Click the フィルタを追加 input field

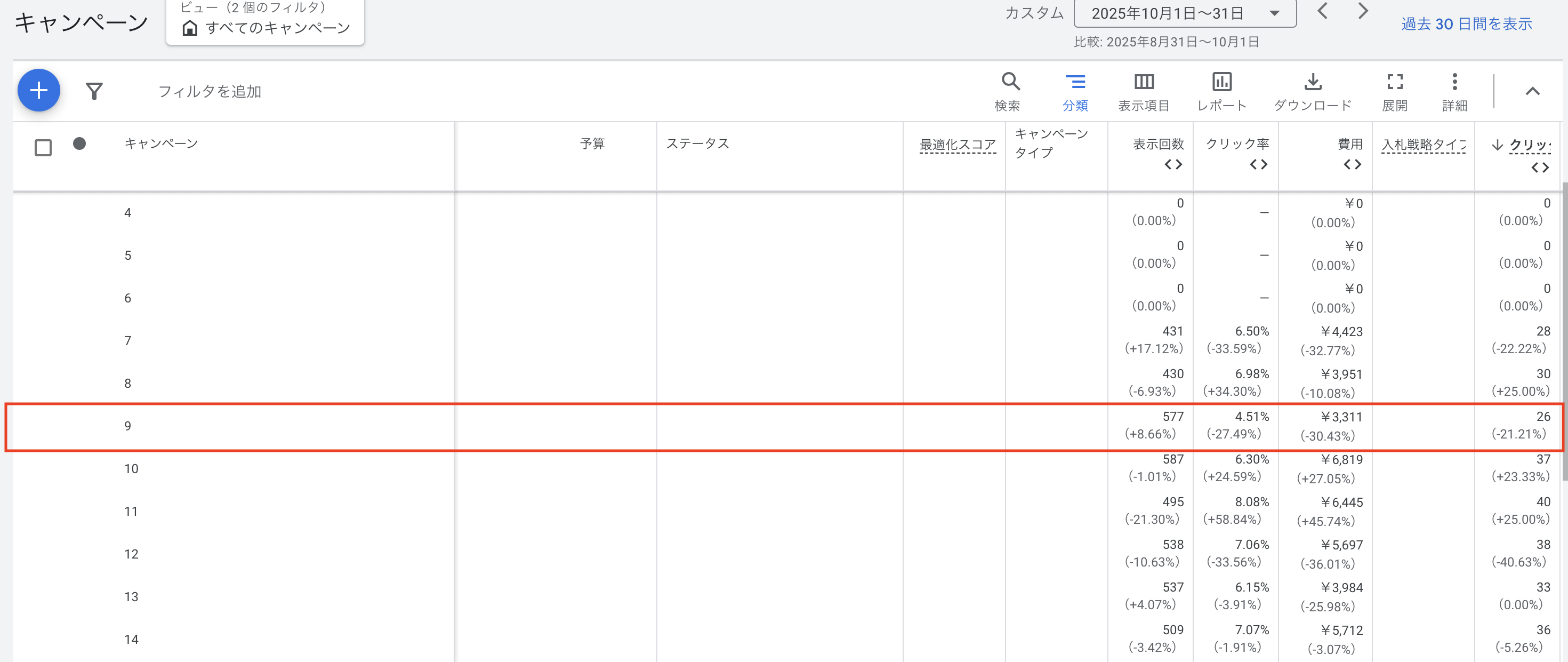[210, 91]
